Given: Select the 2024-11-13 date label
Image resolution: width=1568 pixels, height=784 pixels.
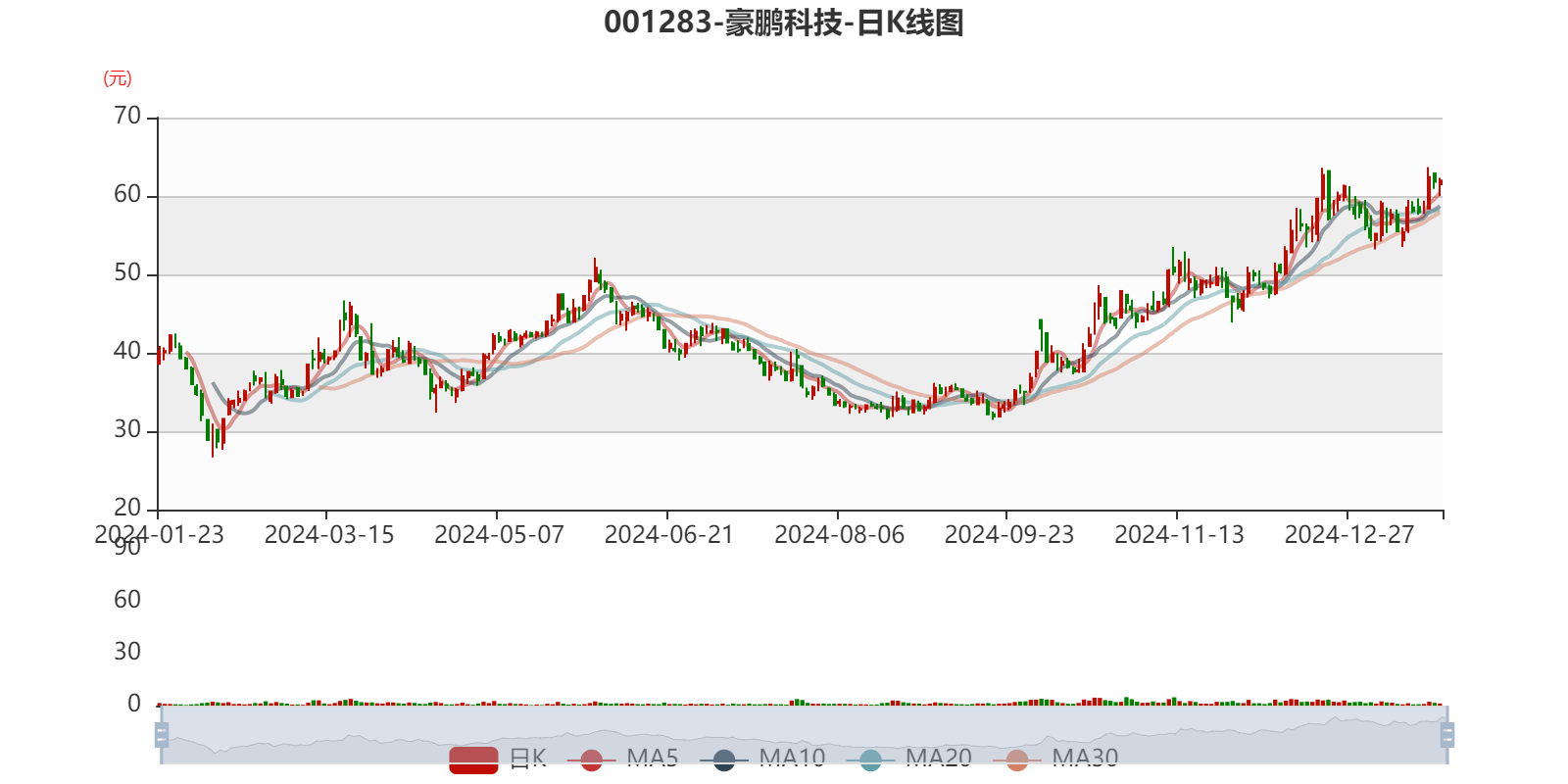Looking at the screenshot, I should coord(1180,535).
